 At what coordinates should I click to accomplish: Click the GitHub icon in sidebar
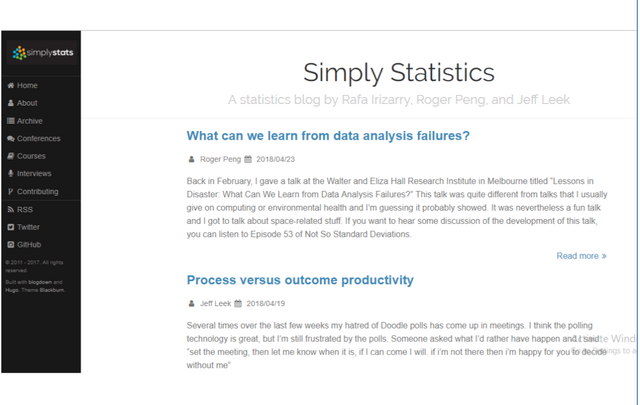click(x=10, y=244)
